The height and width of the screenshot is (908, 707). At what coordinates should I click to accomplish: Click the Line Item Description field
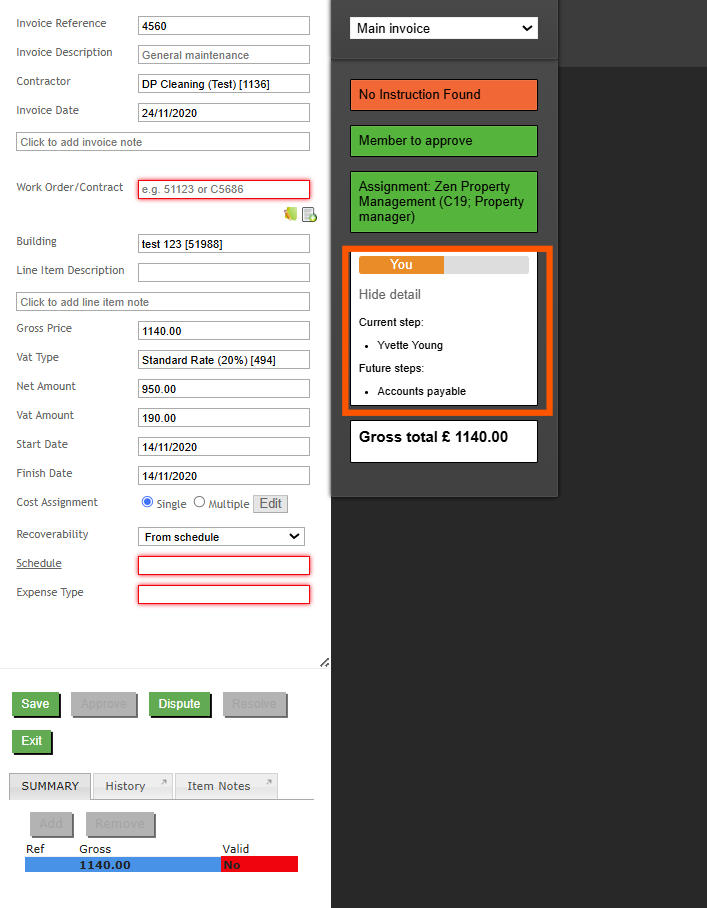coord(224,272)
